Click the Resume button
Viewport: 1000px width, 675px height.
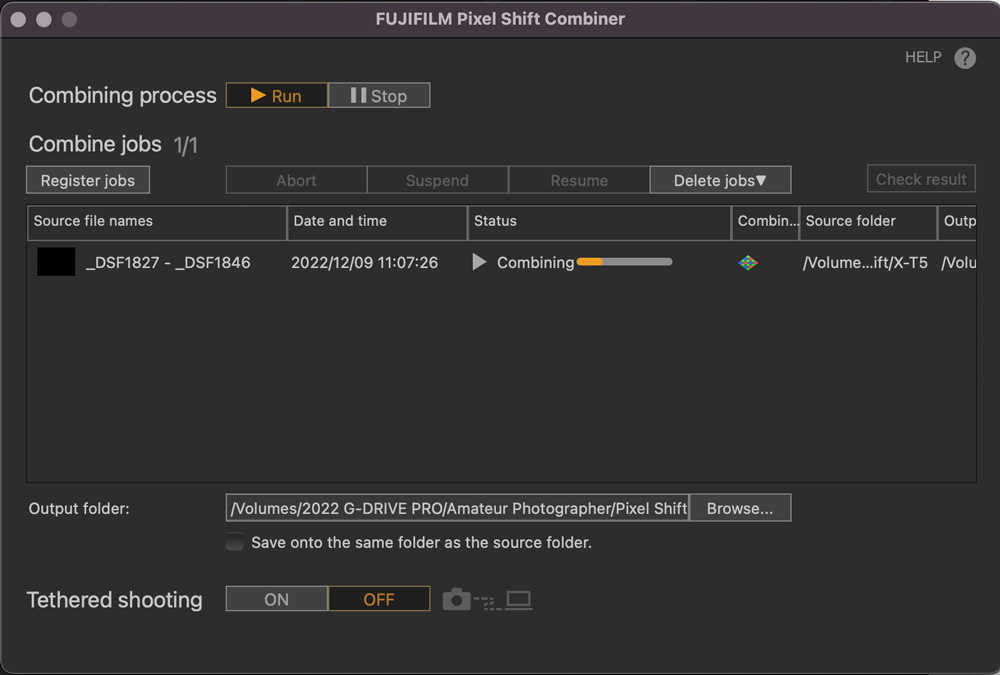579,180
